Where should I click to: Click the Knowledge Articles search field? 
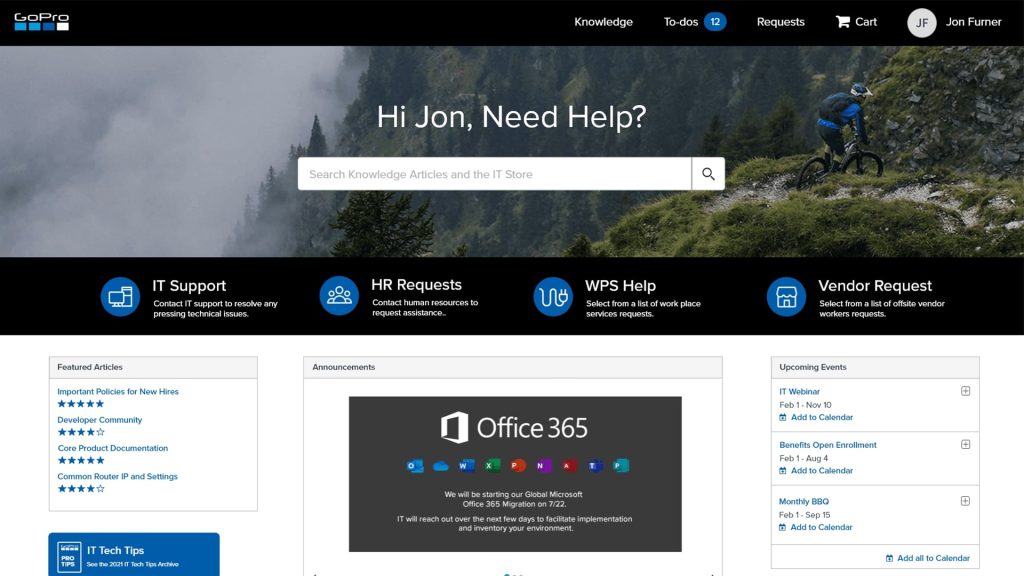coord(494,174)
